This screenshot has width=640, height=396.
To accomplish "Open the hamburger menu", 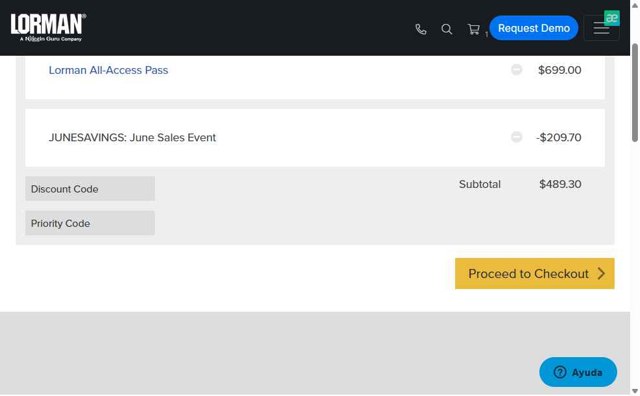I will pos(601,28).
